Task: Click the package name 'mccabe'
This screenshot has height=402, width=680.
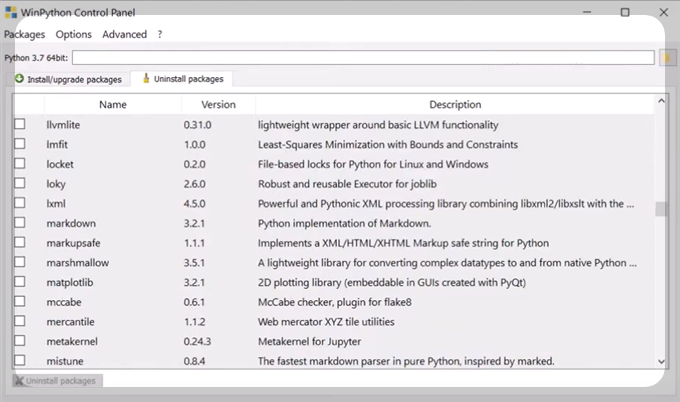Action: (64, 302)
